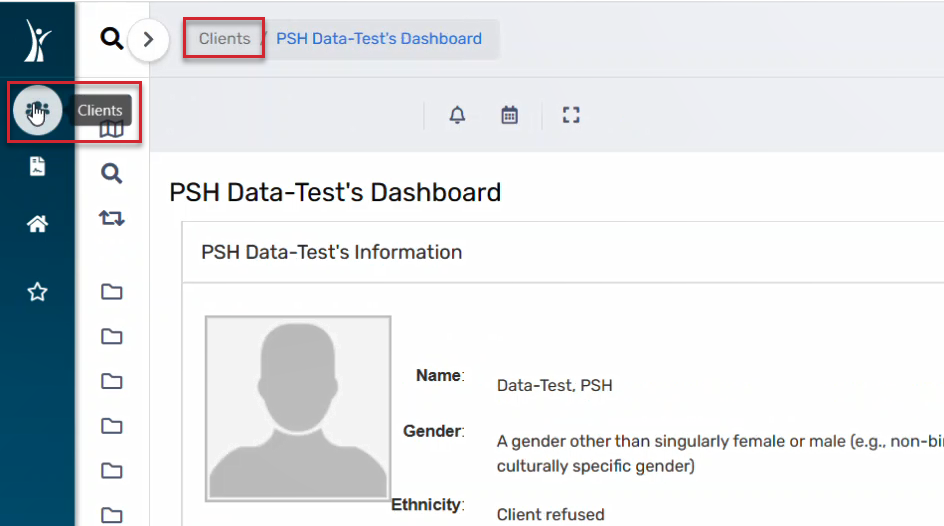Click the Clients people icon in sidebar
Screen dimensions: 944x526
click(37, 111)
